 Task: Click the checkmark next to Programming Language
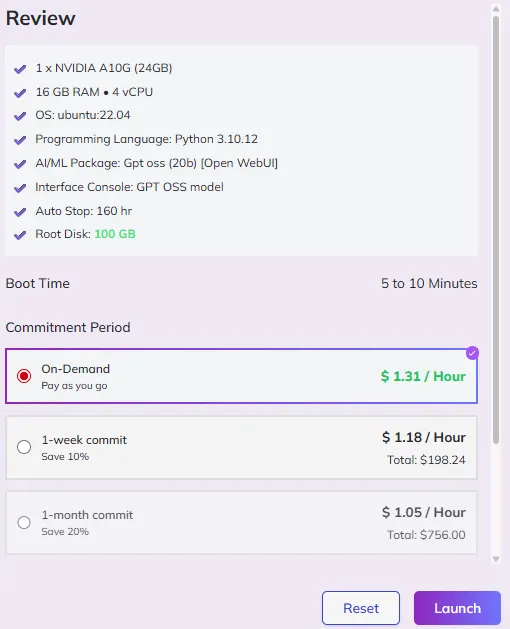20,140
